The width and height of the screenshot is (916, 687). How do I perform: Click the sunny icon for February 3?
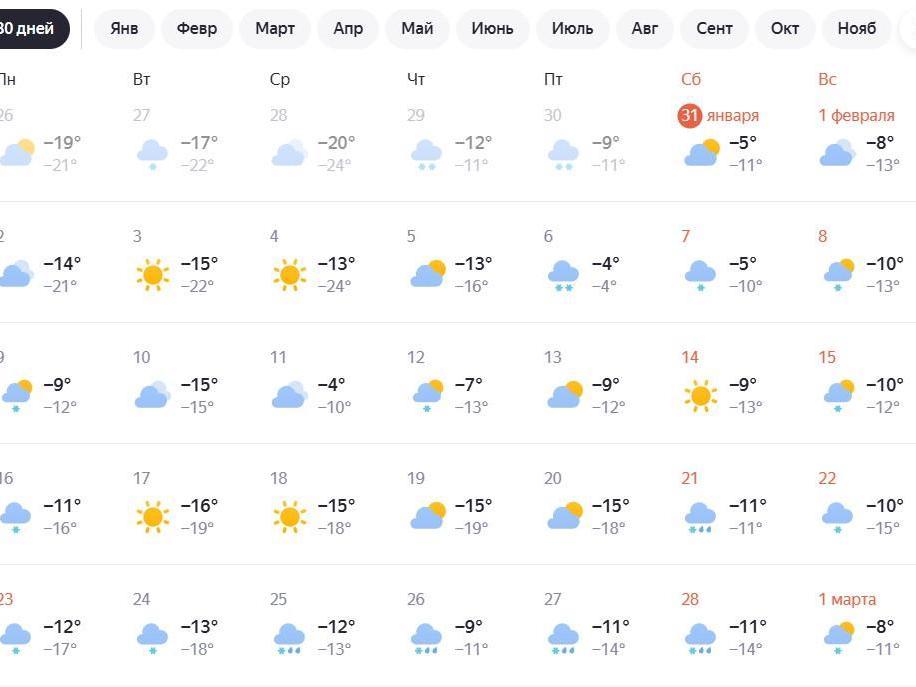[x=153, y=275]
